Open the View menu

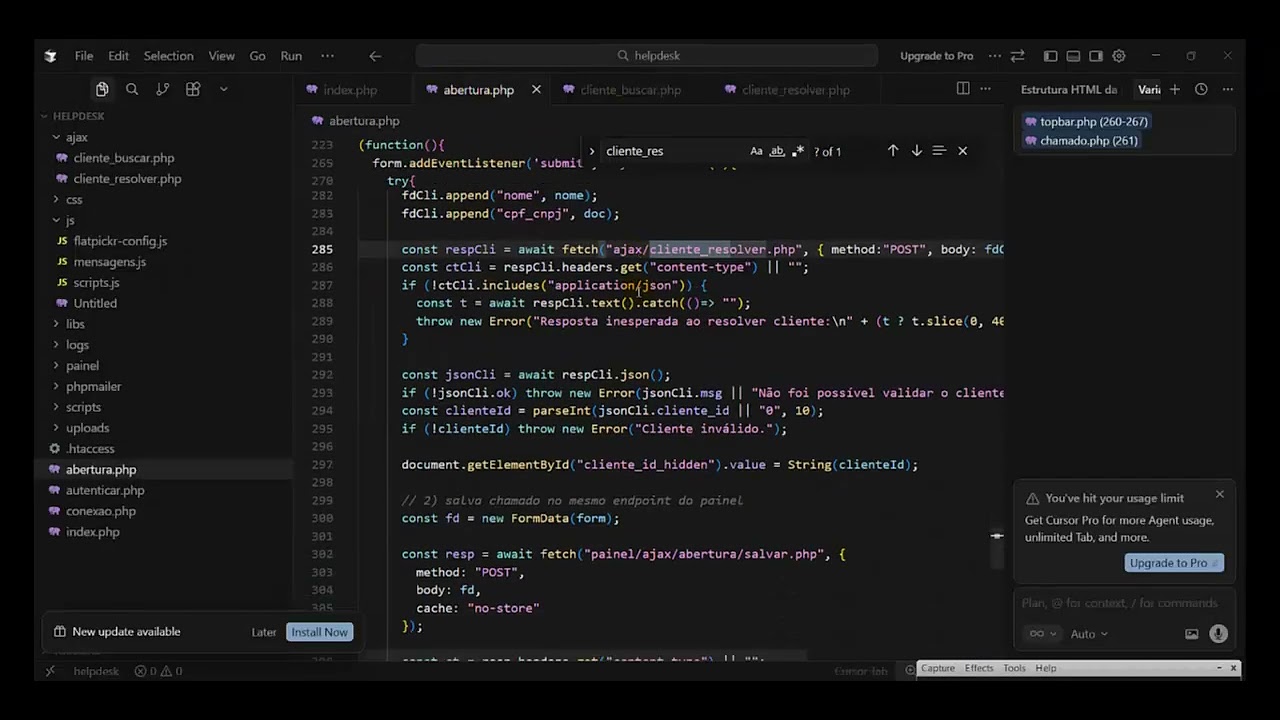point(222,56)
